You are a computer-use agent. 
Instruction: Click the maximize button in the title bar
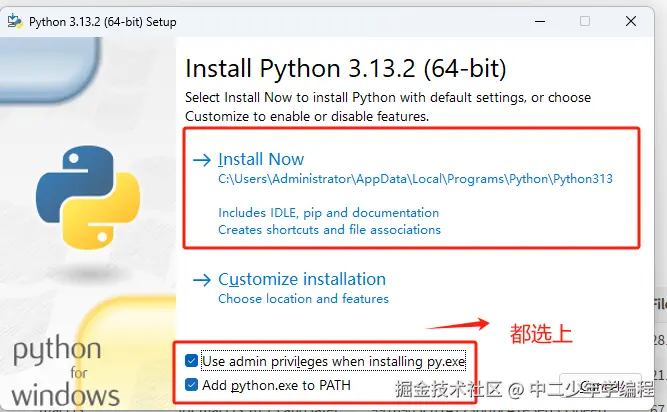[585, 21]
